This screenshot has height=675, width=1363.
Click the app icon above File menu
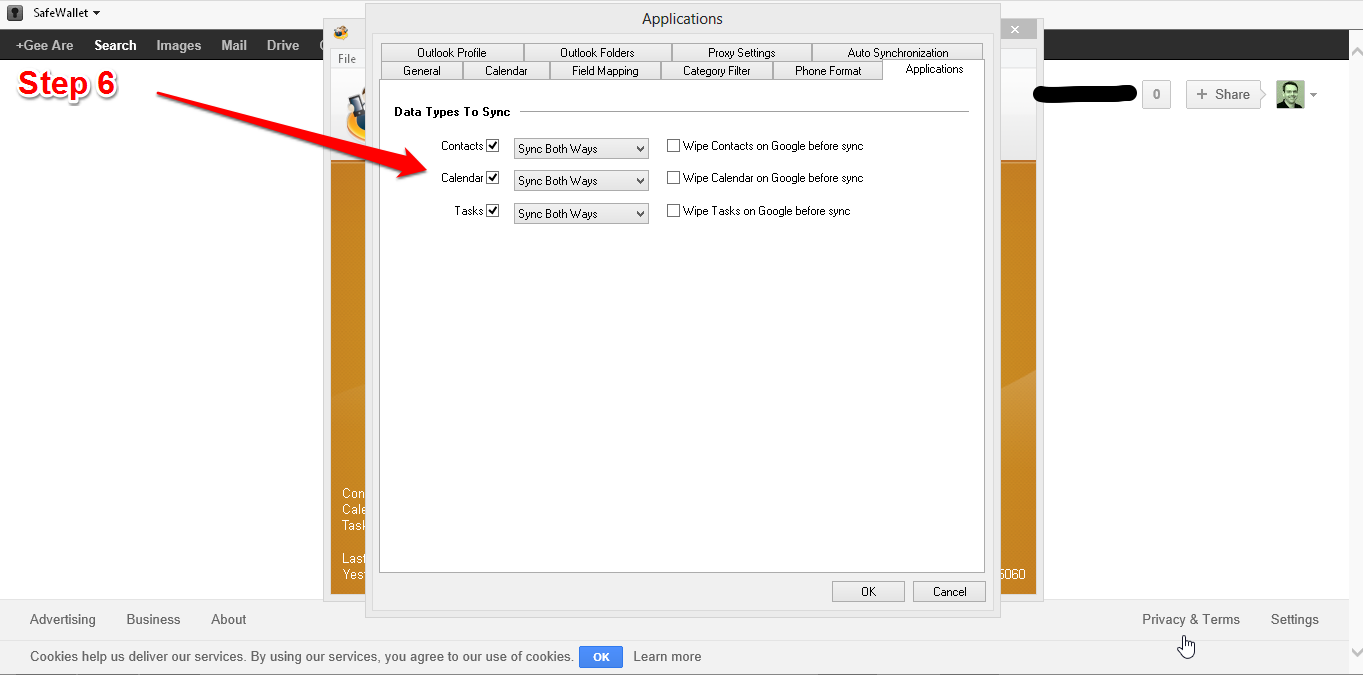tap(342, 32)
